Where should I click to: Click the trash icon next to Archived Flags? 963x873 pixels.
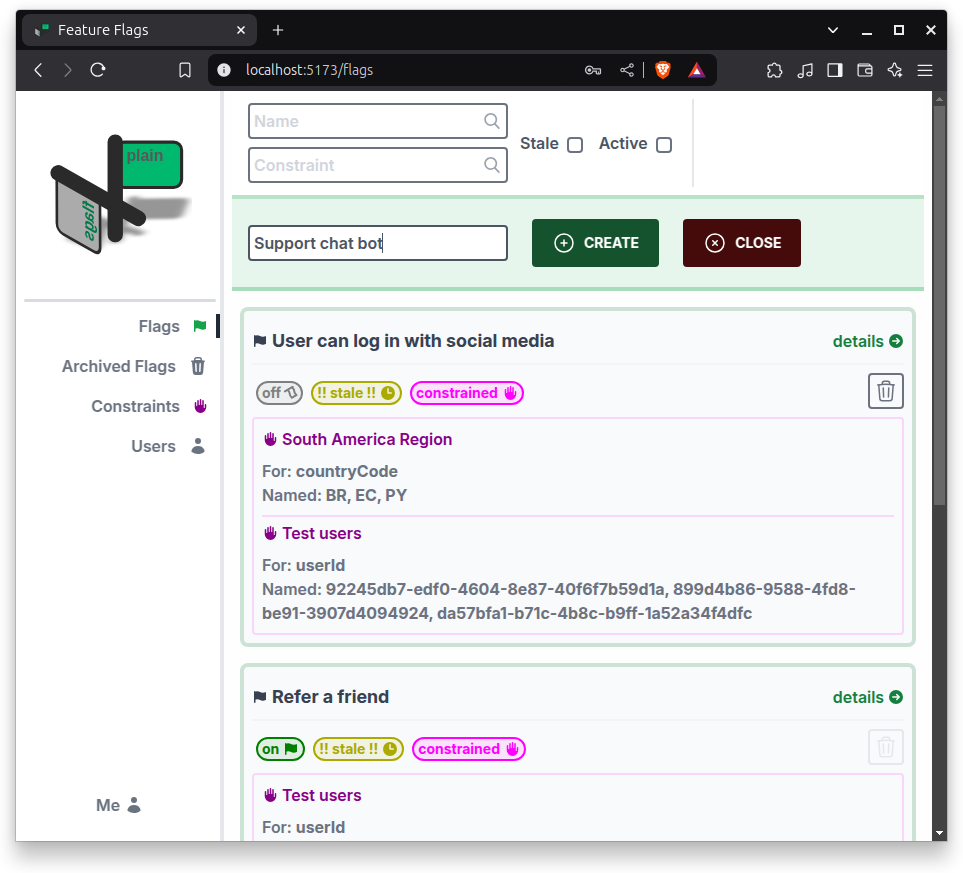[198, 366]
